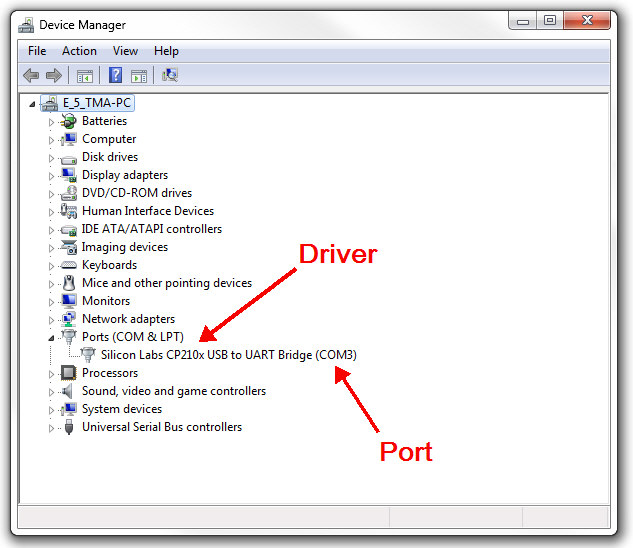
Task: Select the E_5_TMA-PC root label
Action: 97,103
